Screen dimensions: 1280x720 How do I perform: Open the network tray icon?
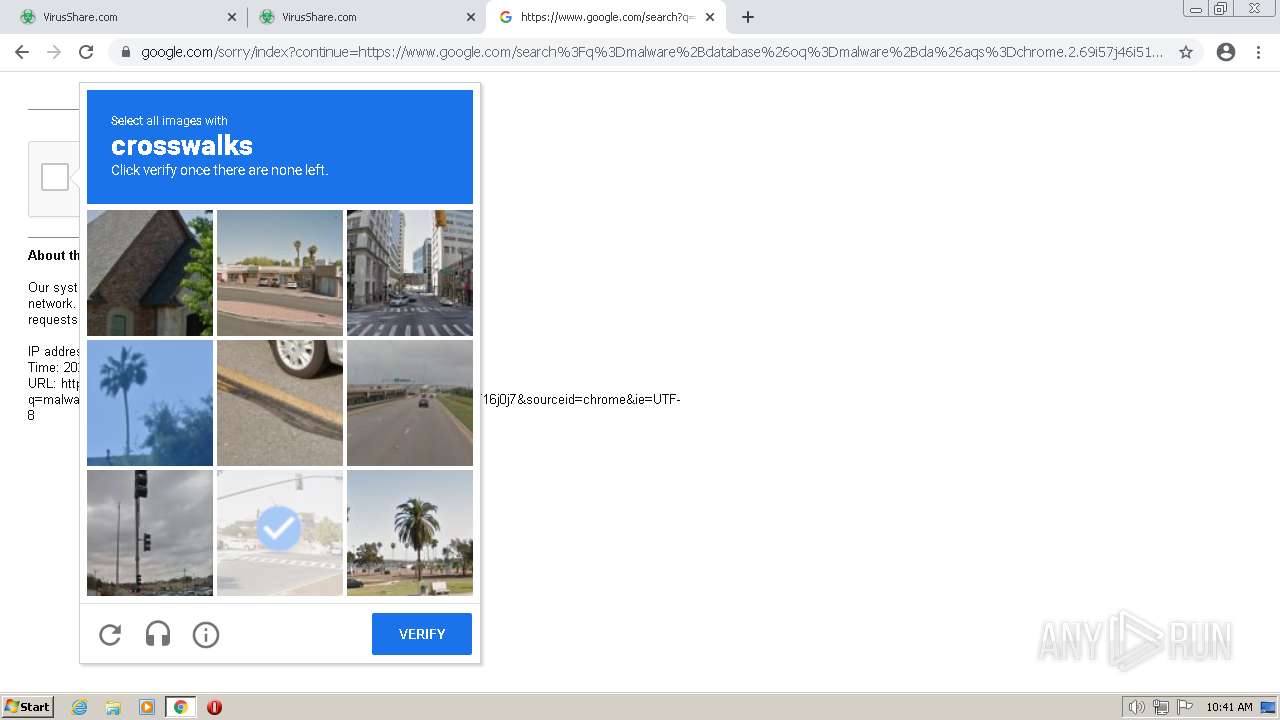point(1161,707)
